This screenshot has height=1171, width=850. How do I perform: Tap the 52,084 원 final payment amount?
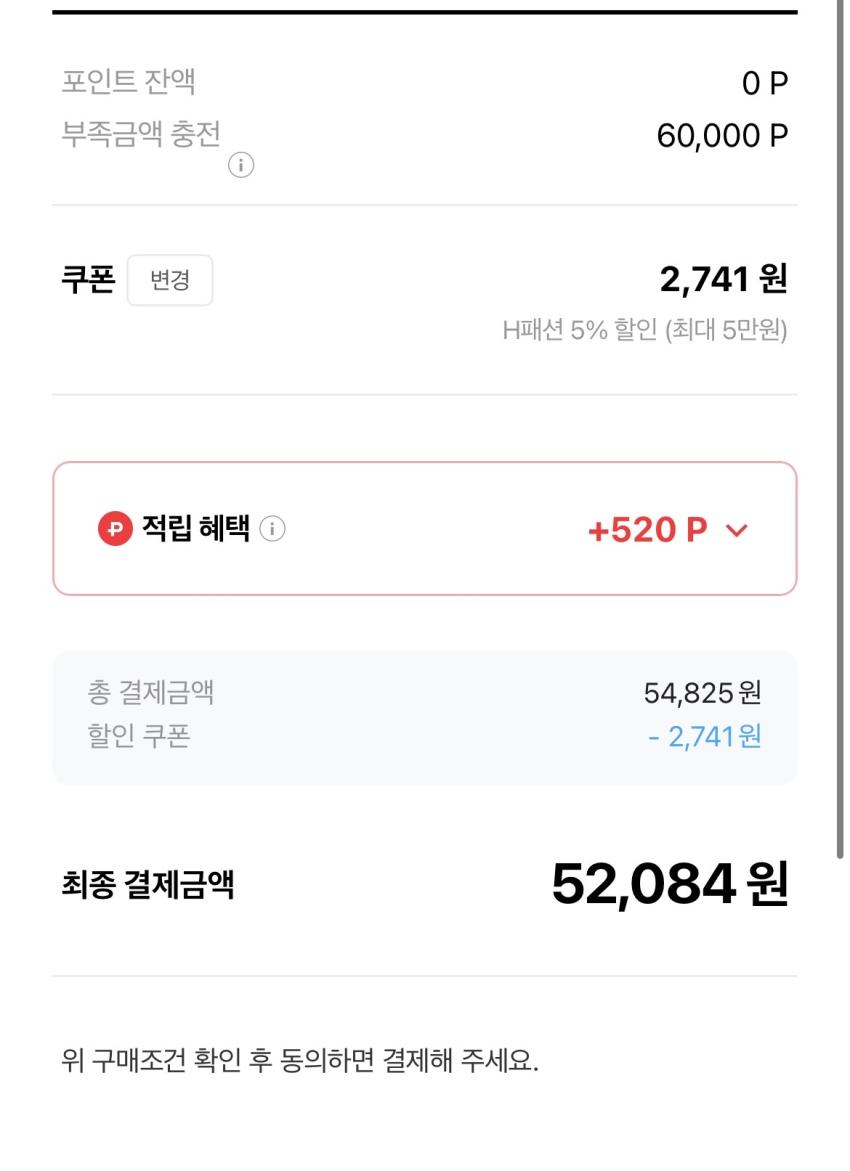(669, 883)
